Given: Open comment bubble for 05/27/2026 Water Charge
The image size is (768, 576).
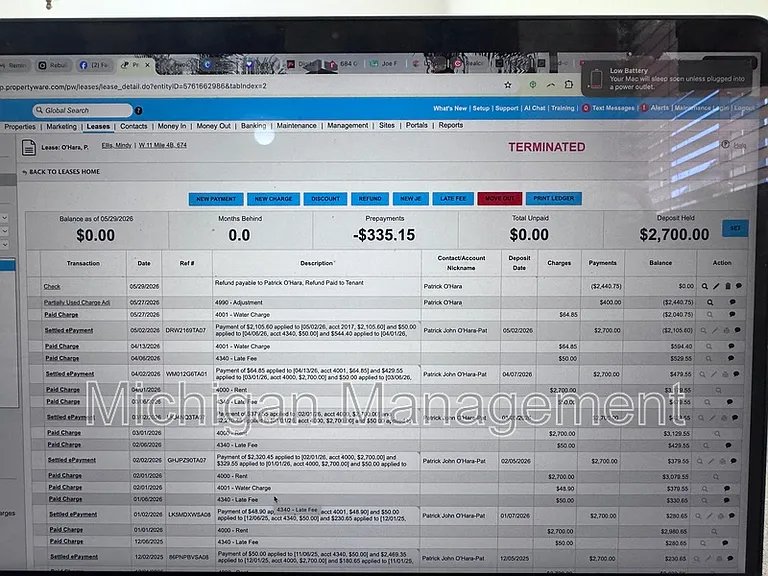Looking at the screenshot, I should [732, 314].
